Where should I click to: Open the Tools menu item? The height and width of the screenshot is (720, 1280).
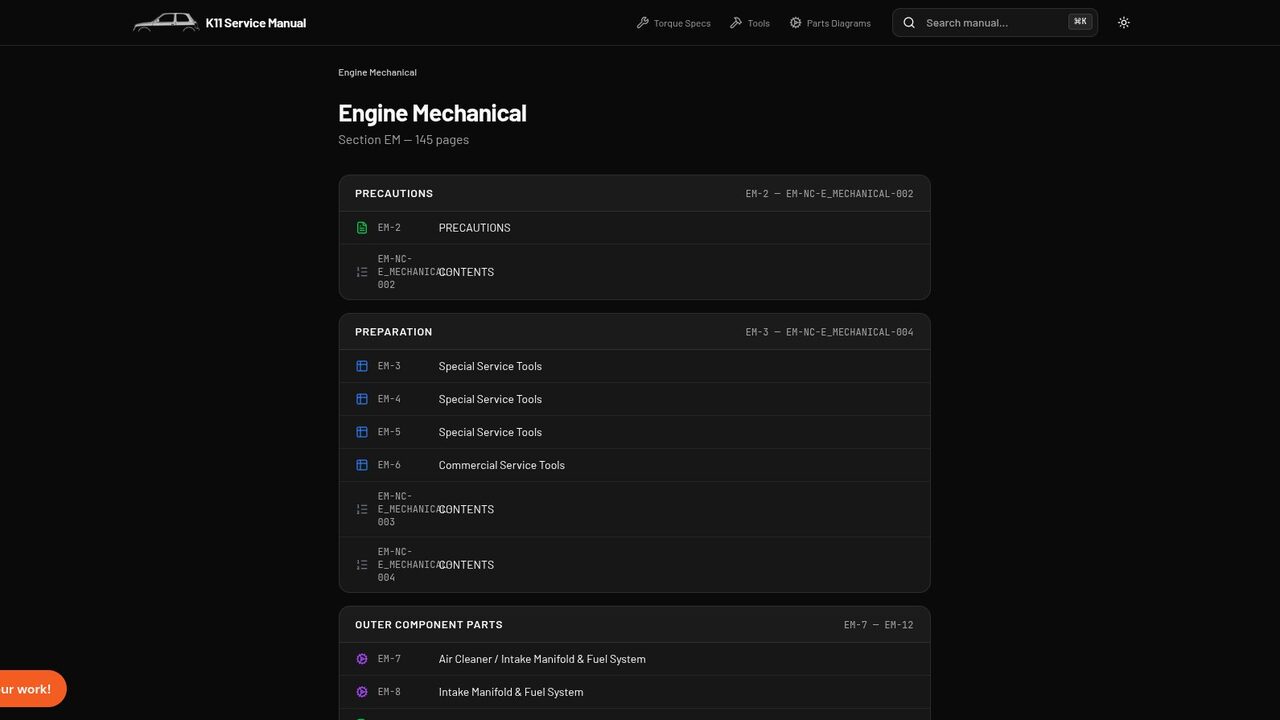[x=750, y=23]
